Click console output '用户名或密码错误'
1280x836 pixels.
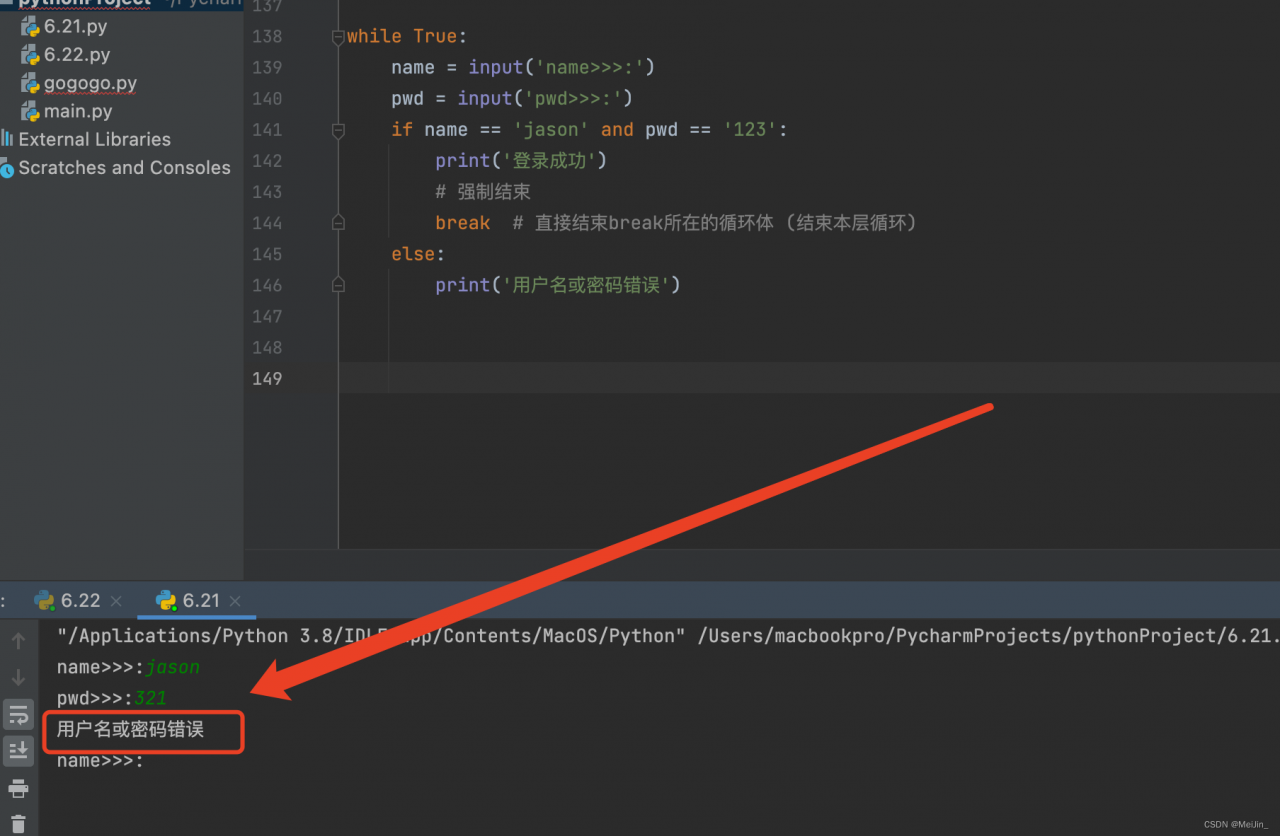click(131, 729)
